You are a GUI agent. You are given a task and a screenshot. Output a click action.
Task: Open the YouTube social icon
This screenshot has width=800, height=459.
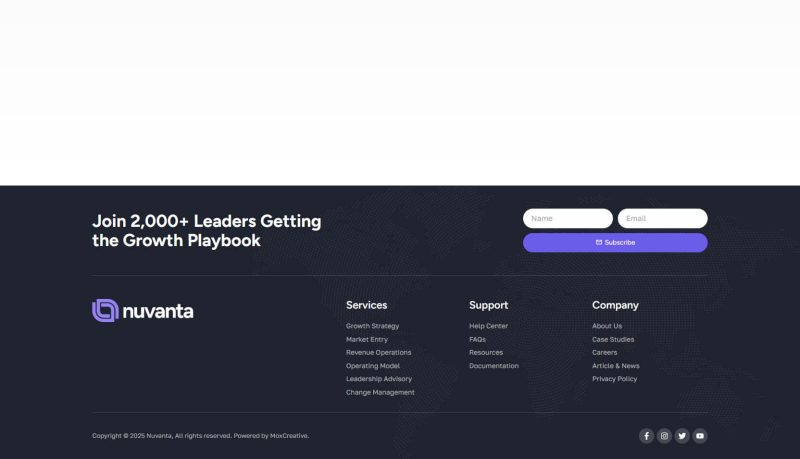tap(700, 436)
